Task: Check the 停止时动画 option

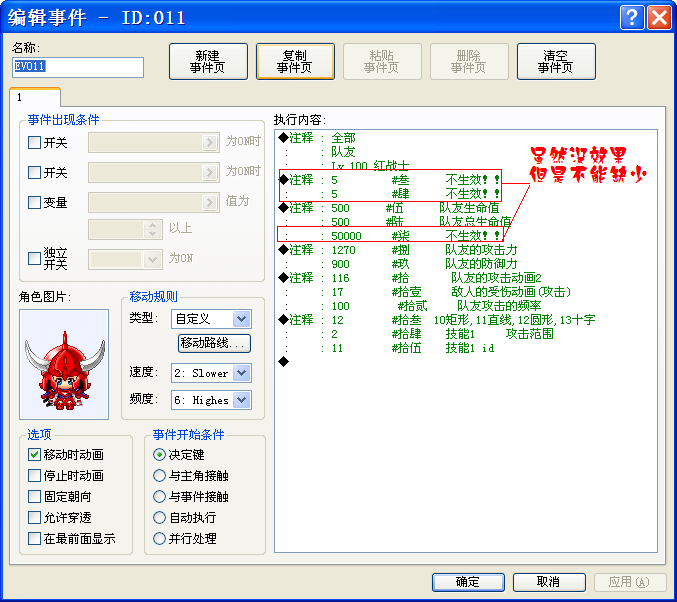Action: tap(34, 476)
